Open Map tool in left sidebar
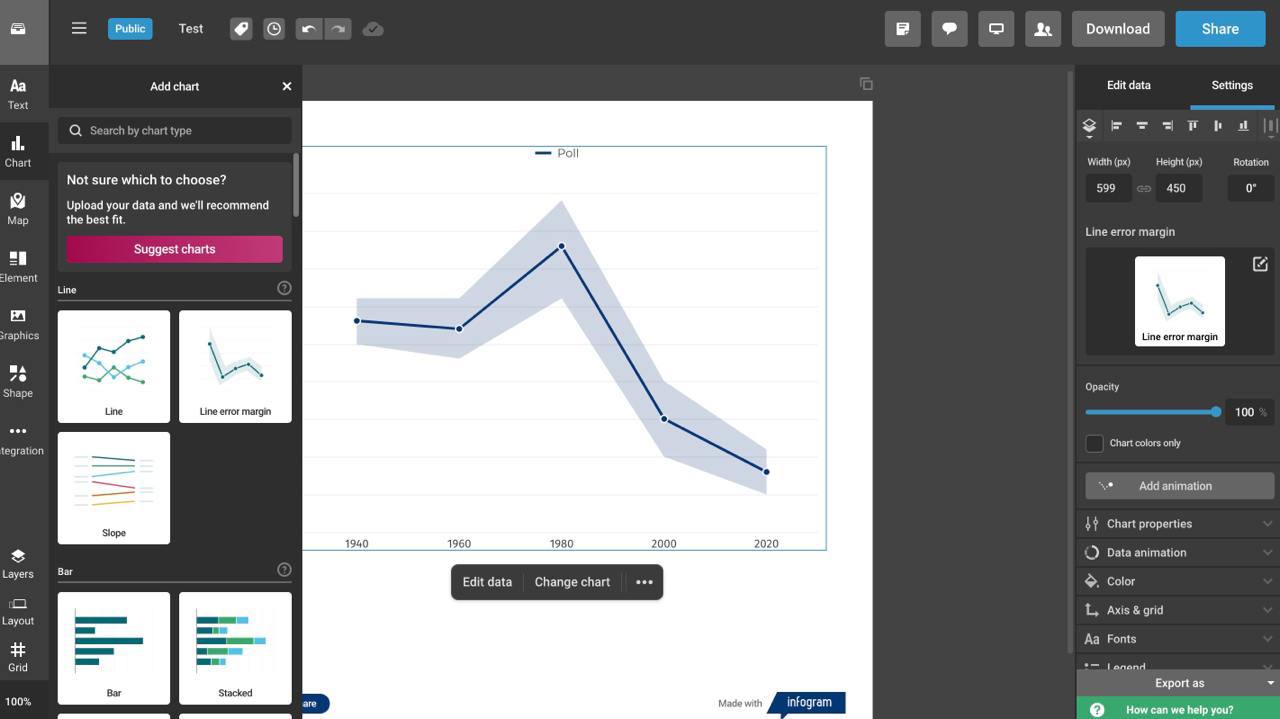The width and height of the screenshot is (1280, 719). tap(18, 208)
